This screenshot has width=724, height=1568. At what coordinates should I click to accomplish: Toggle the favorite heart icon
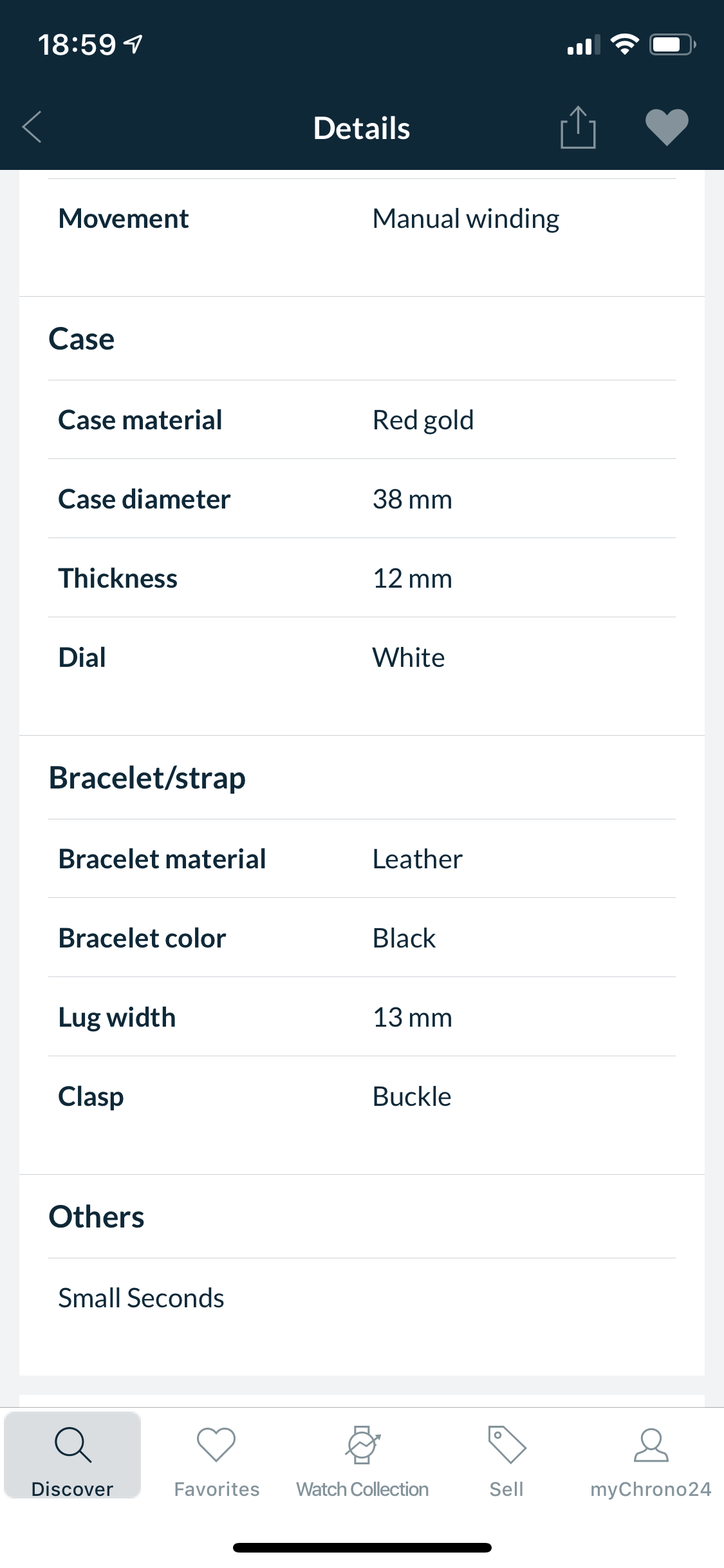coord(667,127)
